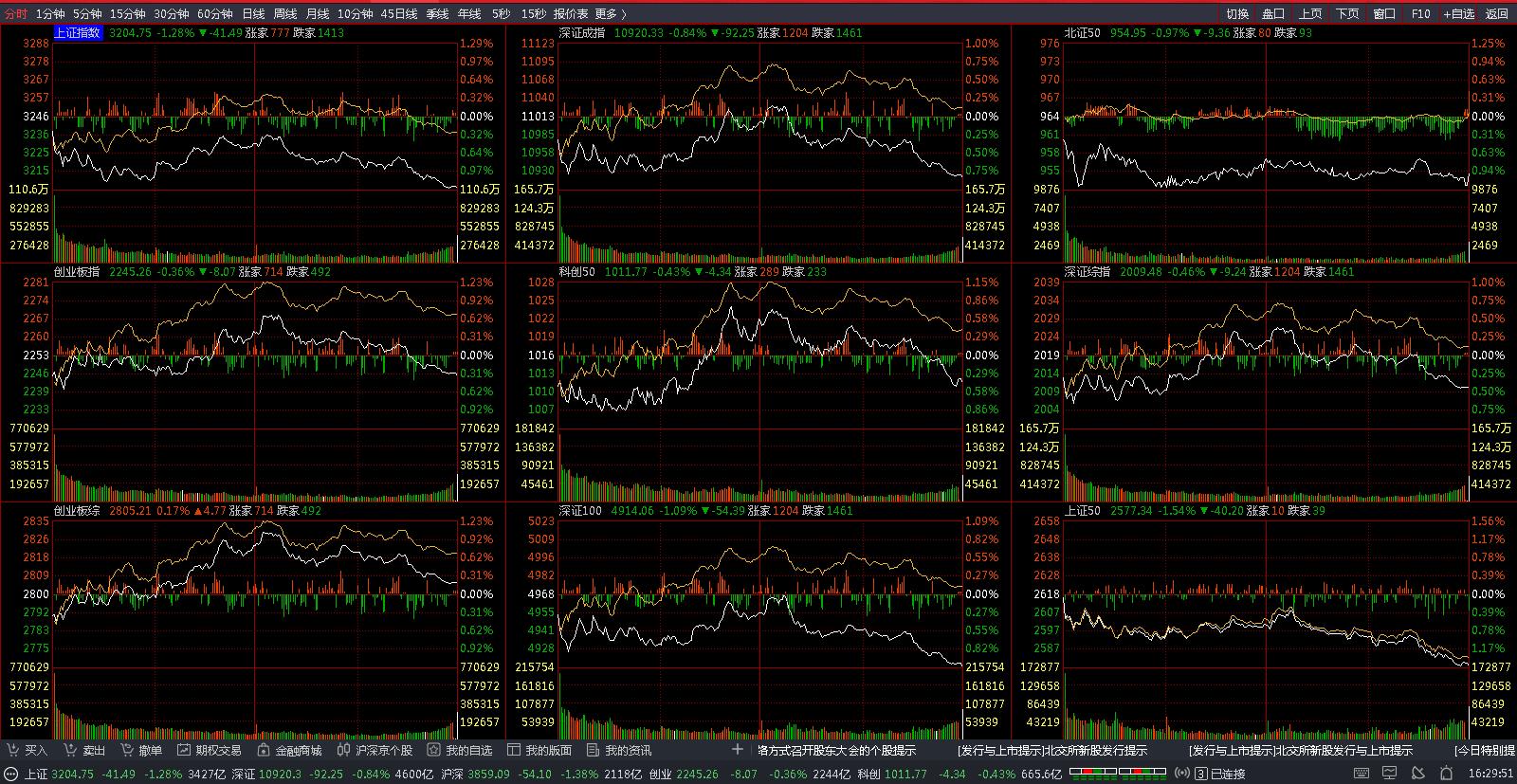The width and height of the screenshot is (1517, 784).
Task: Open the 北交所新股发行与上市提示 ticker link
Action: coord(1301,750)
